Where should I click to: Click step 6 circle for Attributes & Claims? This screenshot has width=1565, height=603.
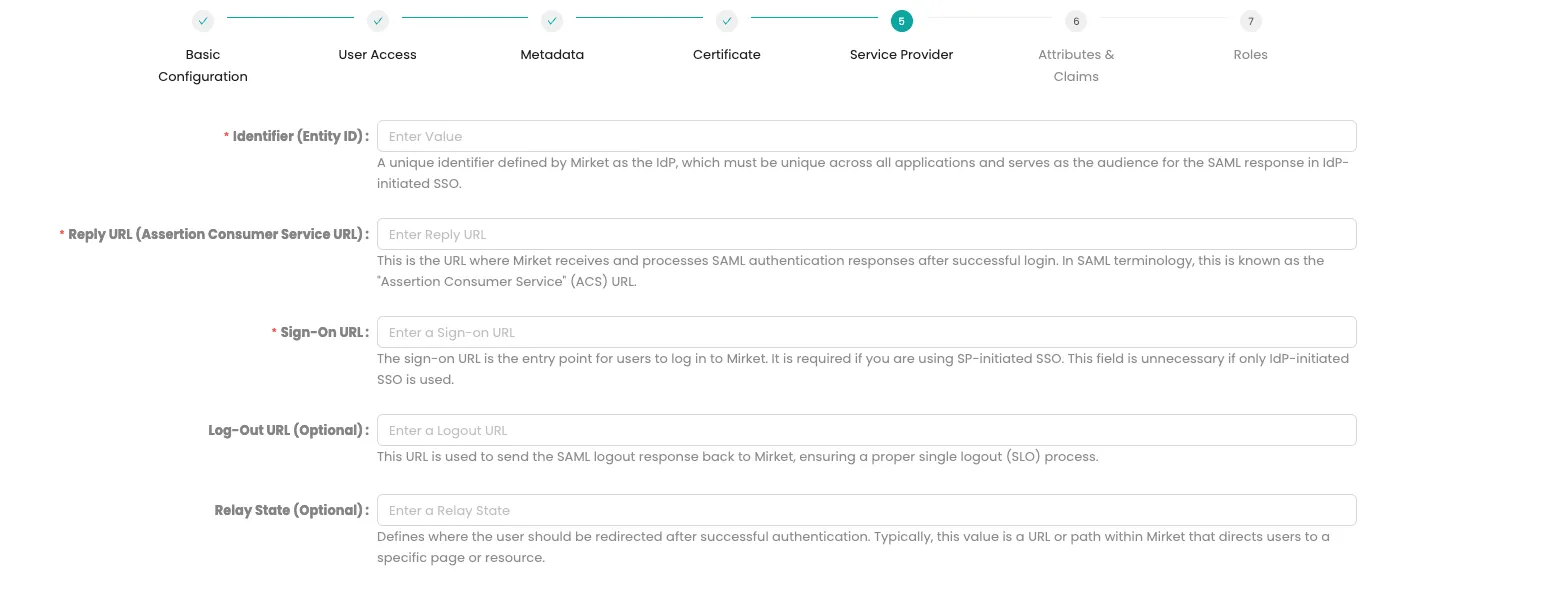click(1076, 20)
